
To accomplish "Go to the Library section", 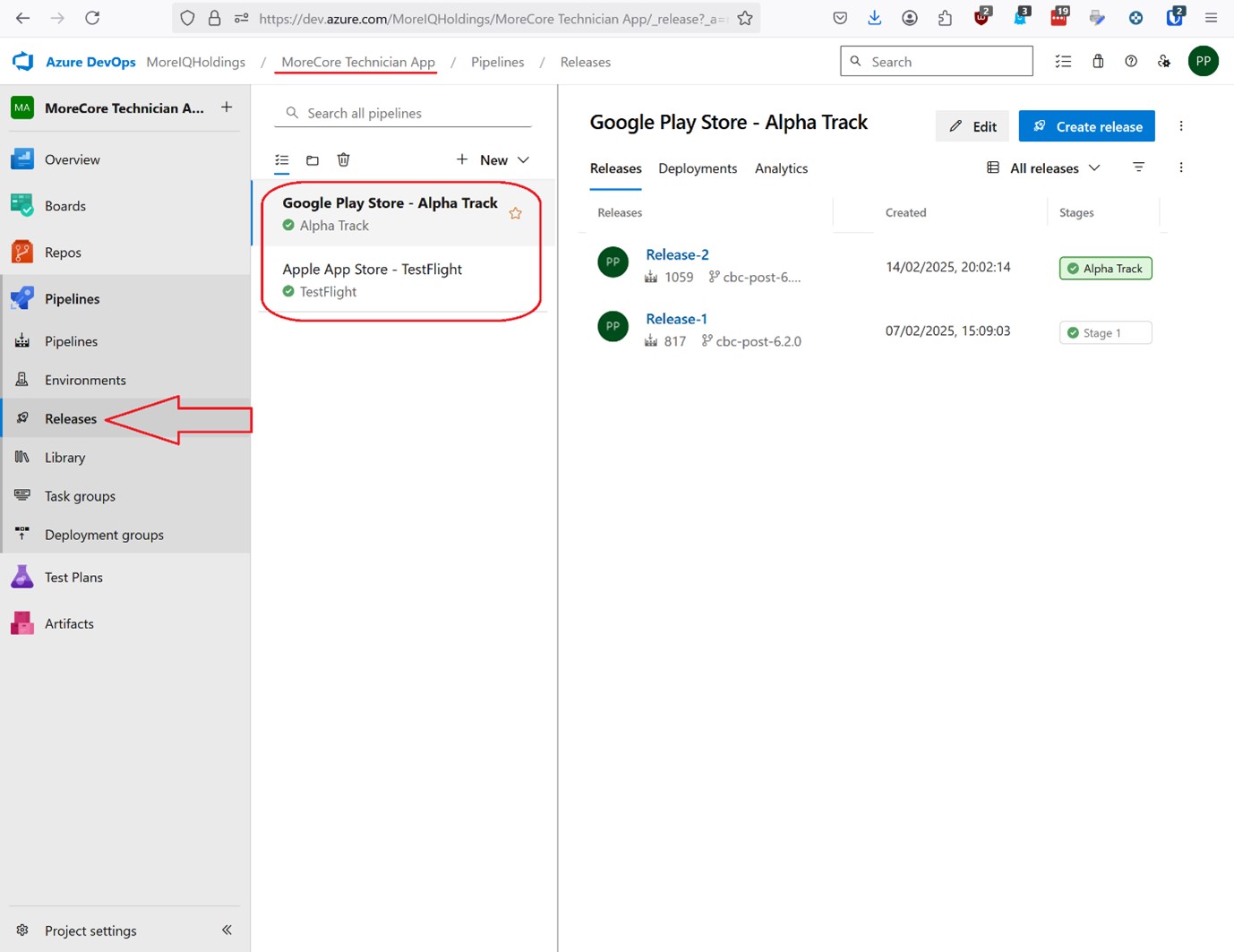I will pos(64,457).
